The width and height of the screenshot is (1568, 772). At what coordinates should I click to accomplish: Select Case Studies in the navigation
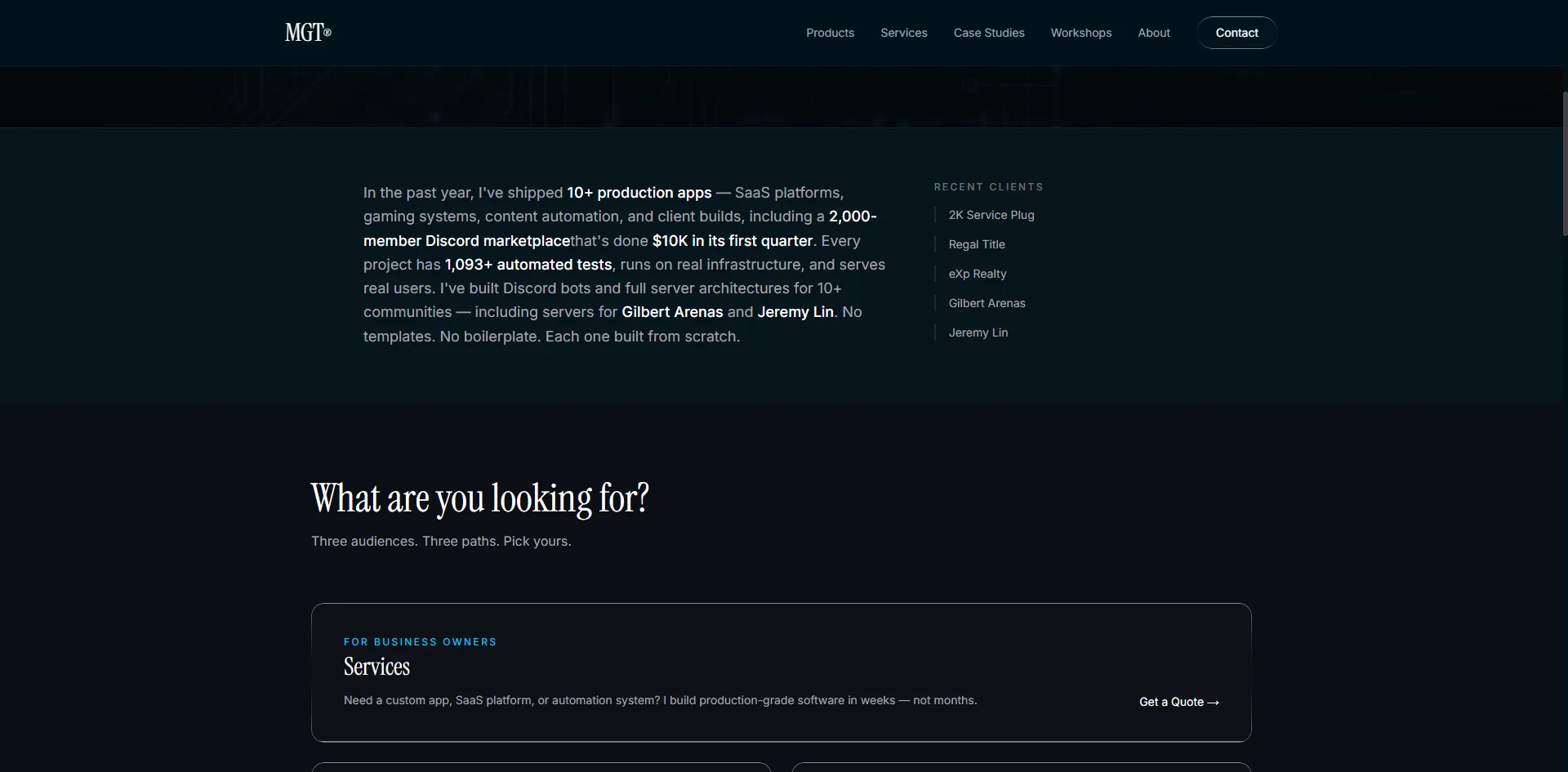click(988, 33)
